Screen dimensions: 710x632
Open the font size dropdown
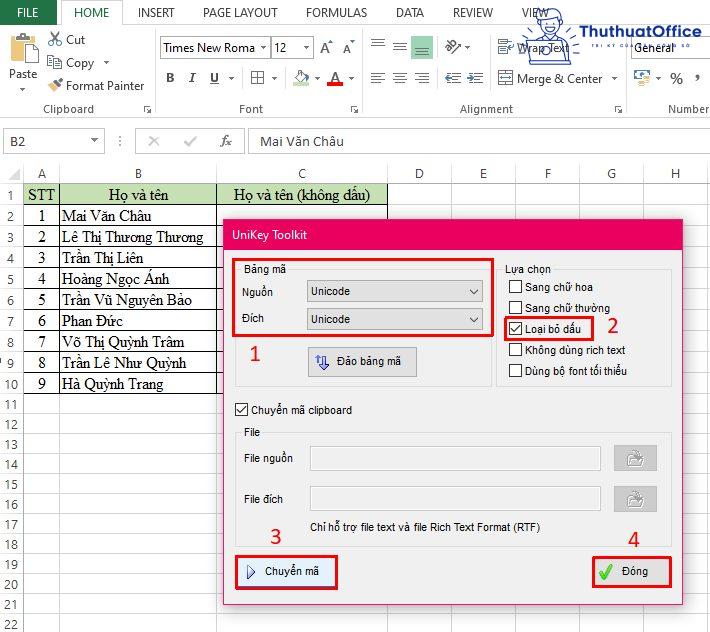pyautogui.click(x=307, y=48)
